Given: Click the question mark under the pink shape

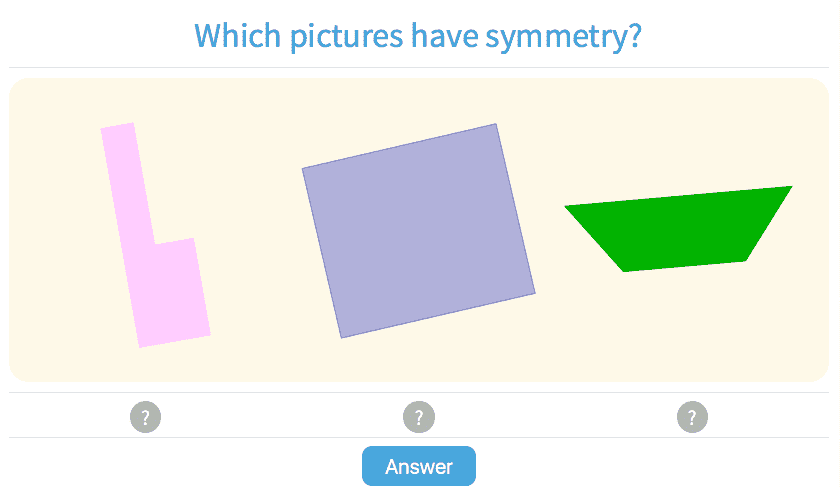Looking at the screenshot, I should [x=145, y=417].
